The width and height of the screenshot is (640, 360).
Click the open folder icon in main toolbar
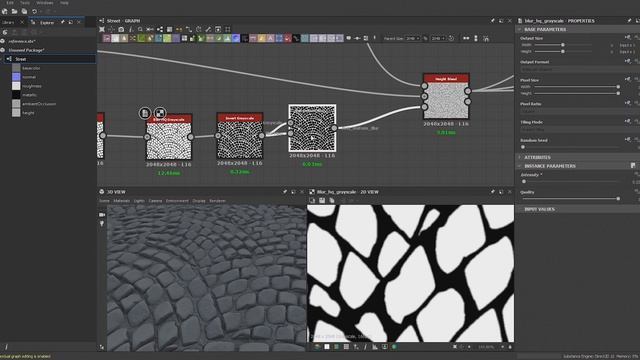[14, 11]
